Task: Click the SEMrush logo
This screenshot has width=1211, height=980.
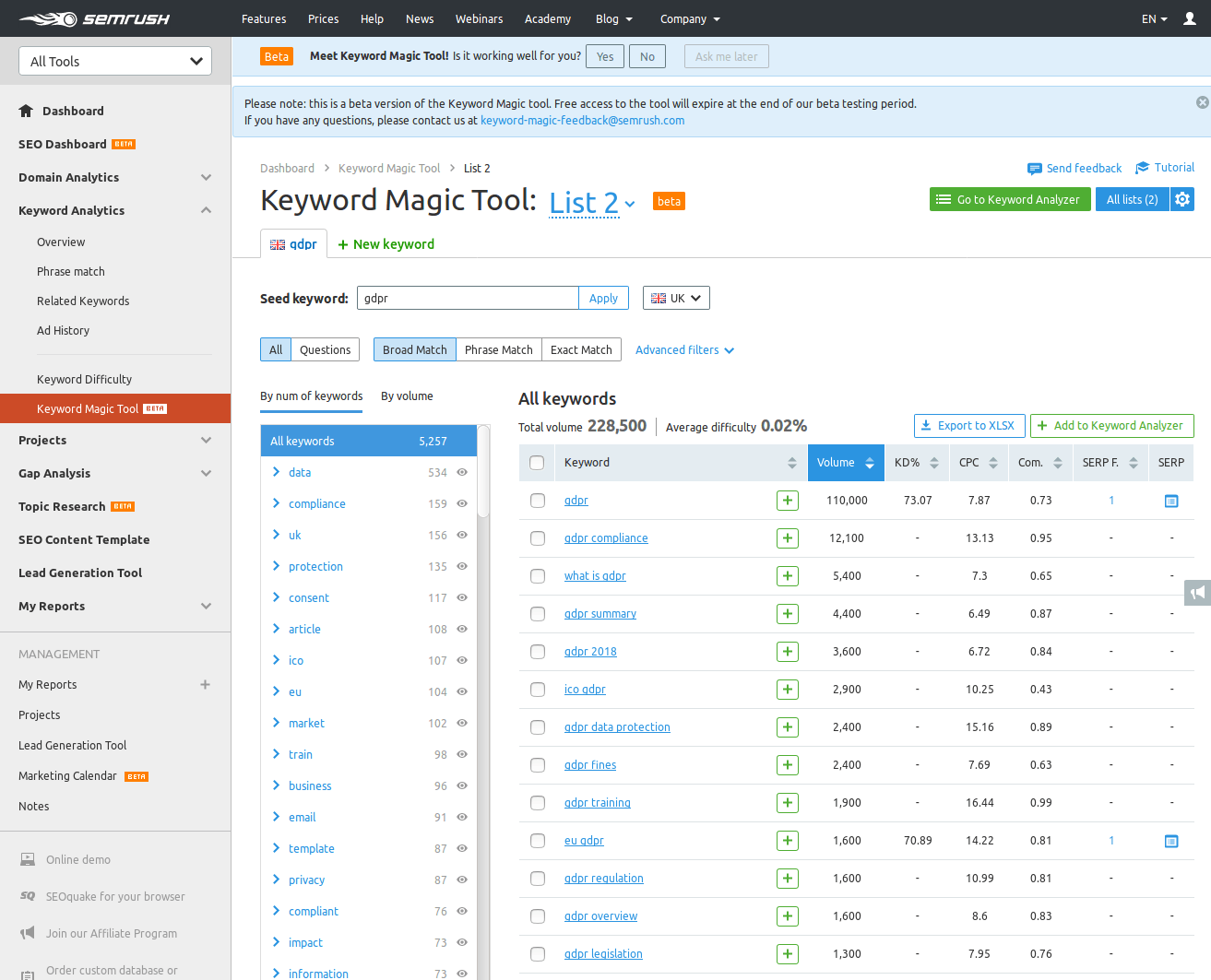Action: tap(94, 18)
